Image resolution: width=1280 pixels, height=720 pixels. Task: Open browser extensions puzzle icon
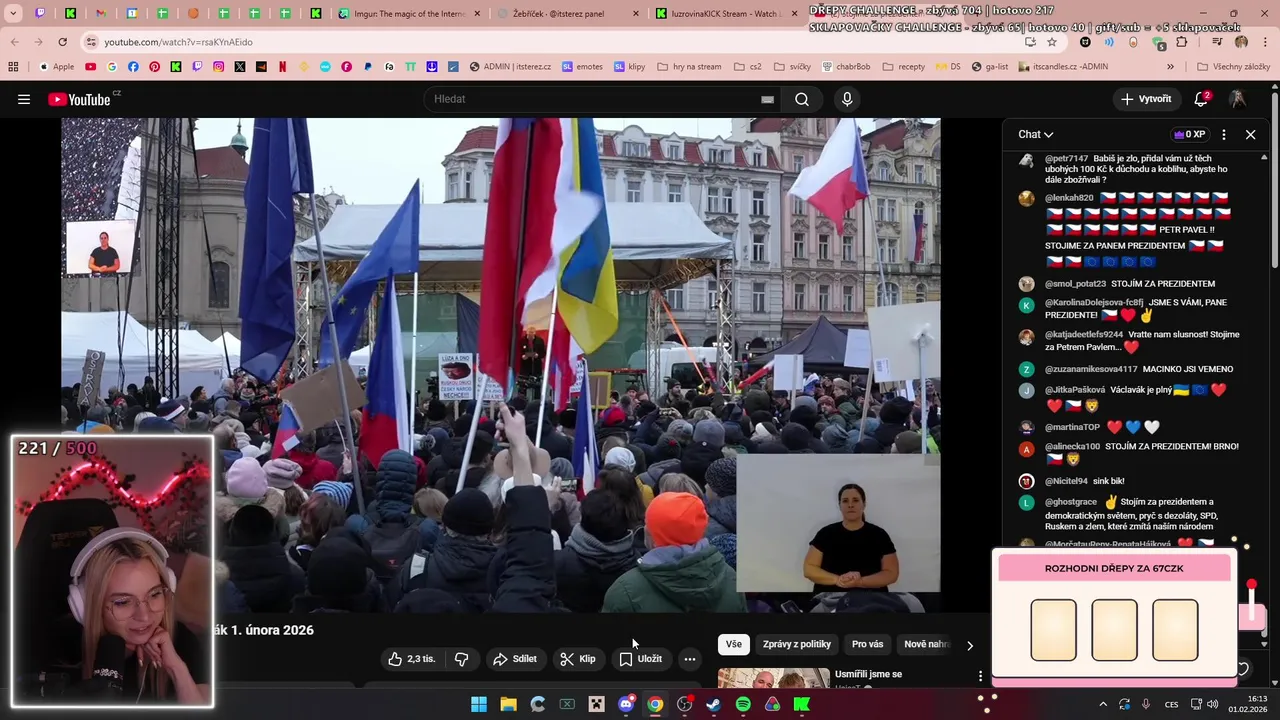(1182, 42)
